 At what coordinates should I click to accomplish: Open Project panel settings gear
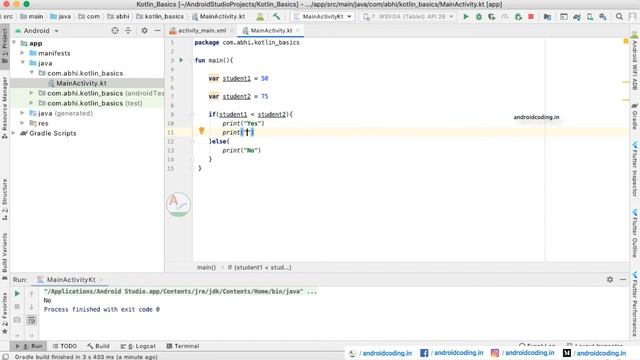[x=144, y=31]
